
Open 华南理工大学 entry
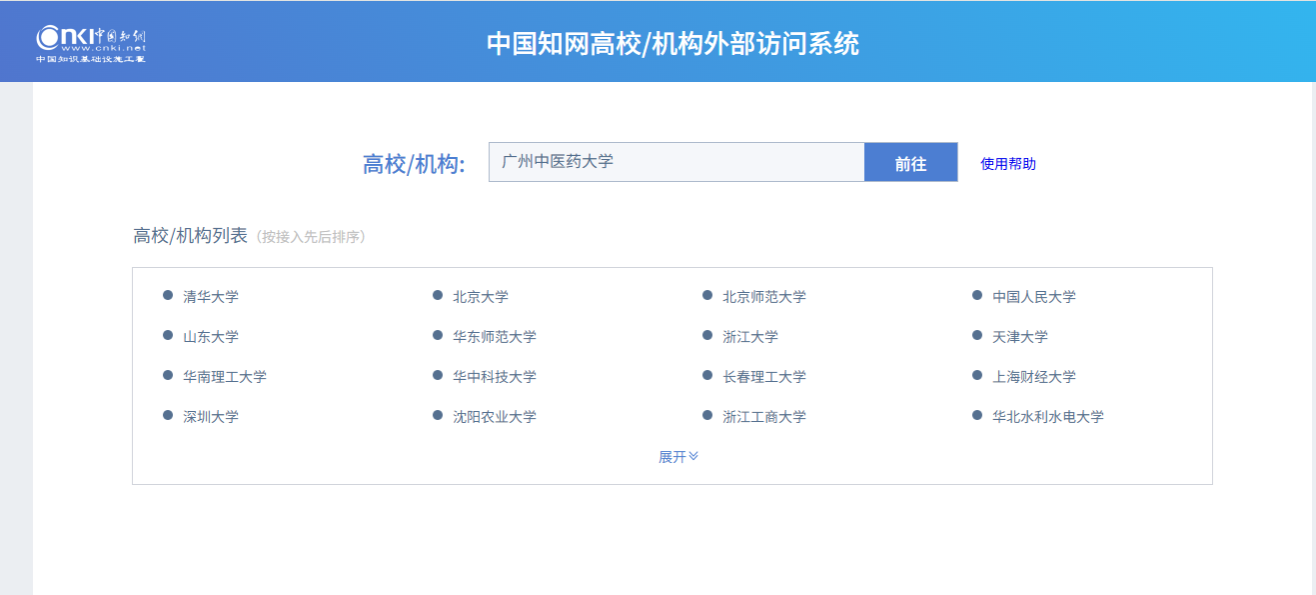(x=225, y=377)
